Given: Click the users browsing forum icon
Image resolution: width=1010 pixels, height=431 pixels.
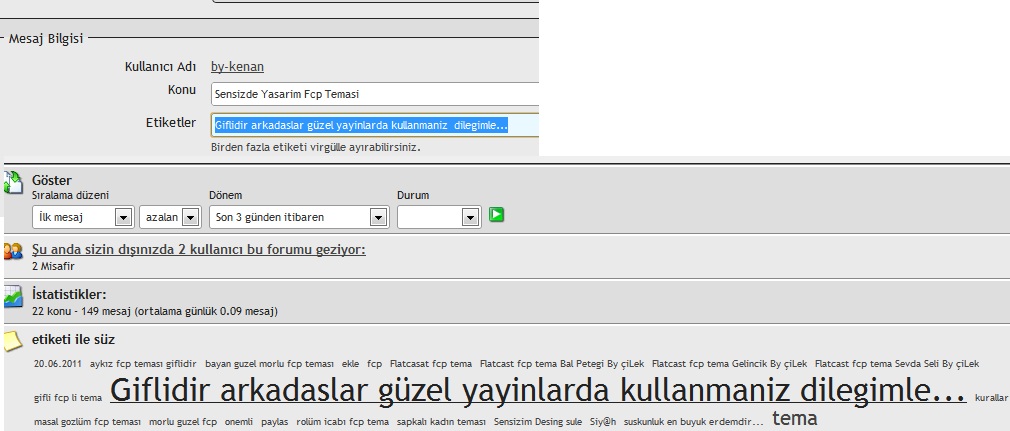Looking at the screenshot, I should click(x=13, y=251).
